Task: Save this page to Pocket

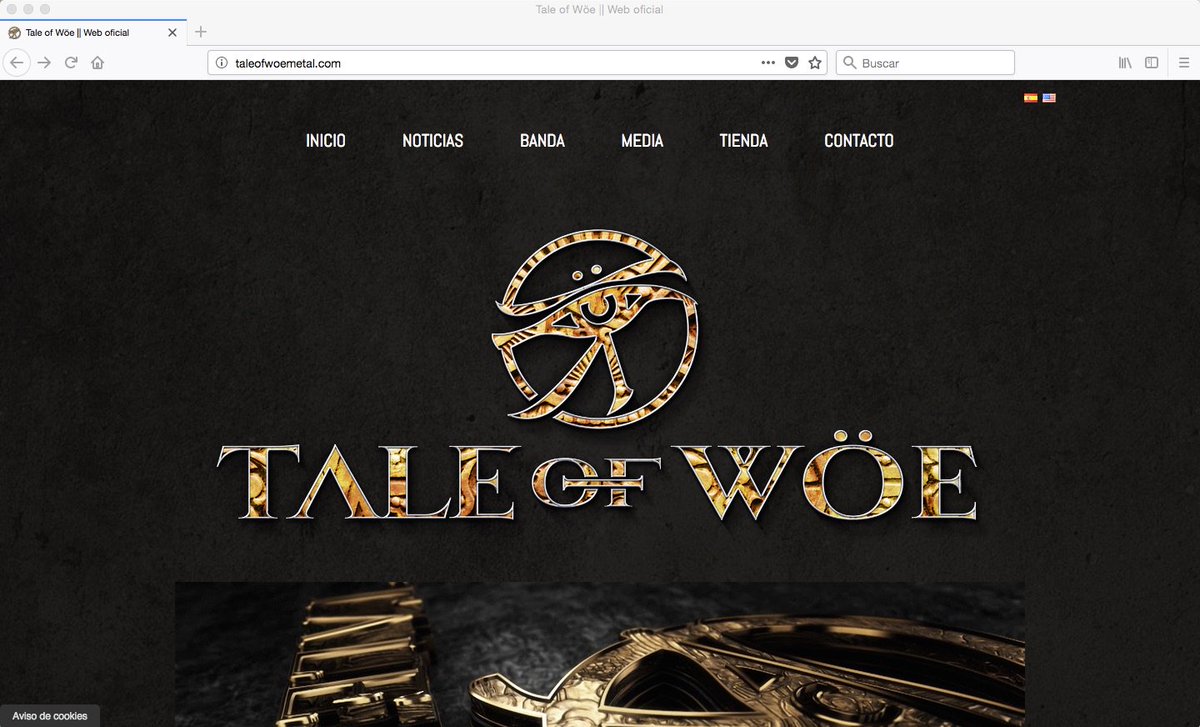Action: [791, 62]
